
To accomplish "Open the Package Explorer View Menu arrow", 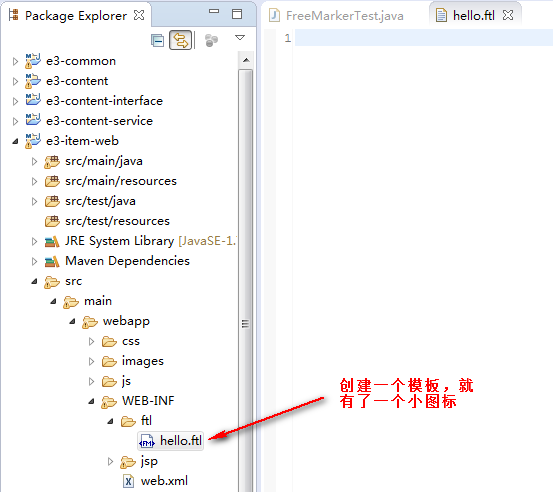I will [240, 37].
